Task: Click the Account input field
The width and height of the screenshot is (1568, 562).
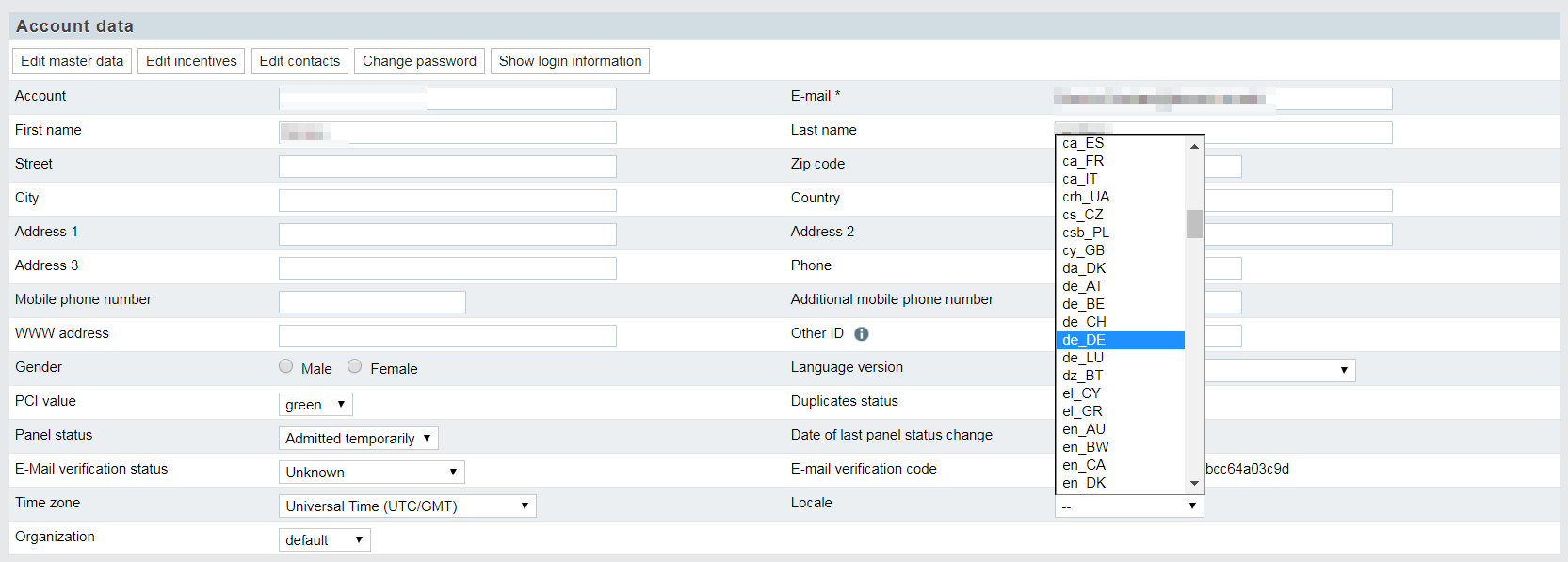Action: click(447, 99)
